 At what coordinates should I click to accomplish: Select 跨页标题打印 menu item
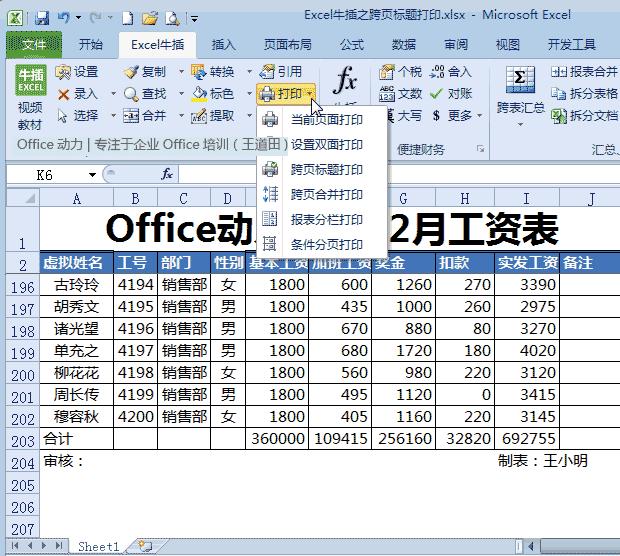pos(322,169)
